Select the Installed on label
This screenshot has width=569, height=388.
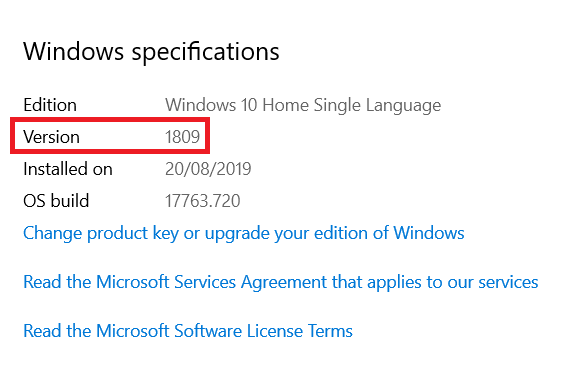[x=68, y=169]
